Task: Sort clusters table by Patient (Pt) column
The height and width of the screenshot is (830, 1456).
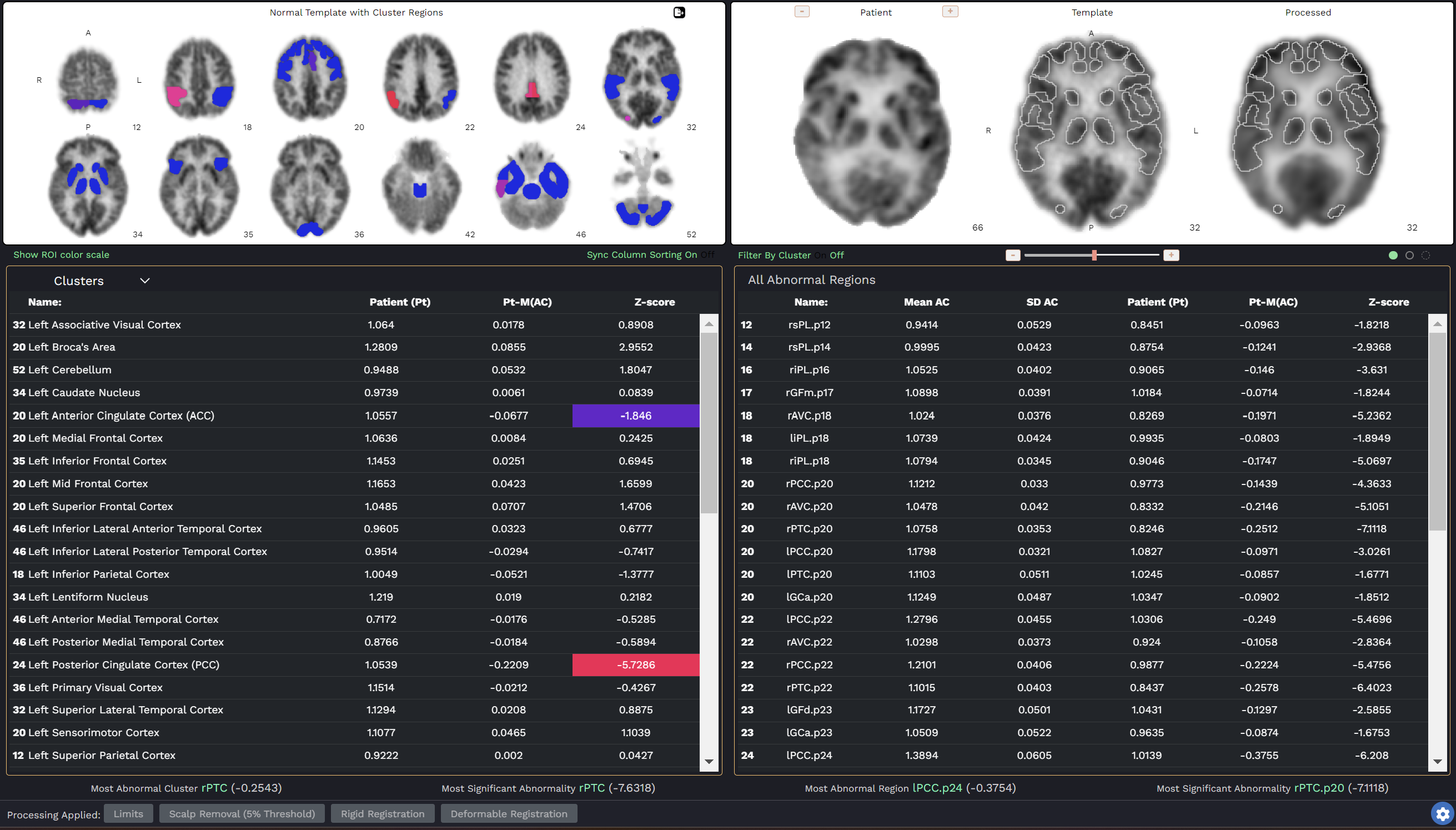Action: (400, 302)
